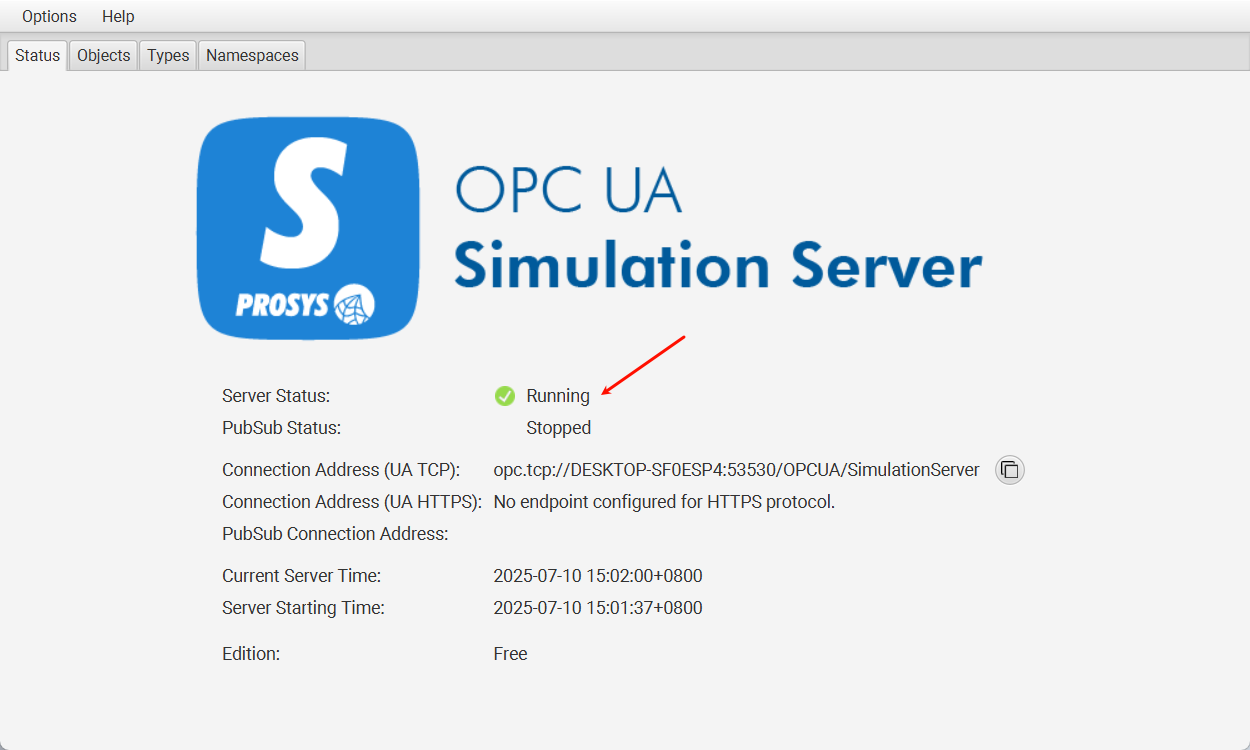Click the No endpoint configured for HTTPS text
Screen dimensions: 1250x750
(x=664, y=502)
